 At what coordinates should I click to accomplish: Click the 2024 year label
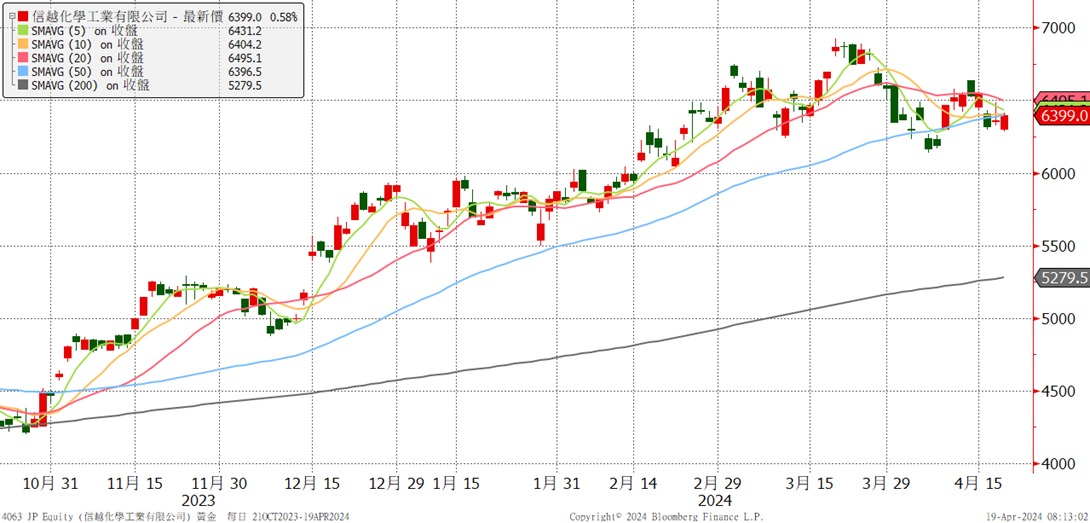(717, 499)
